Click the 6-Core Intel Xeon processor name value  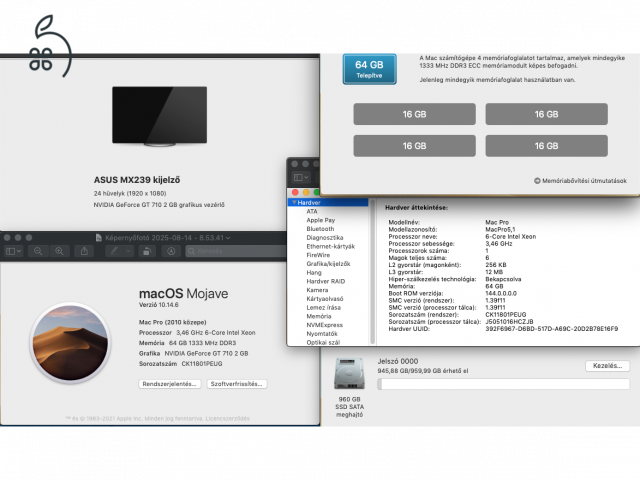510,237
